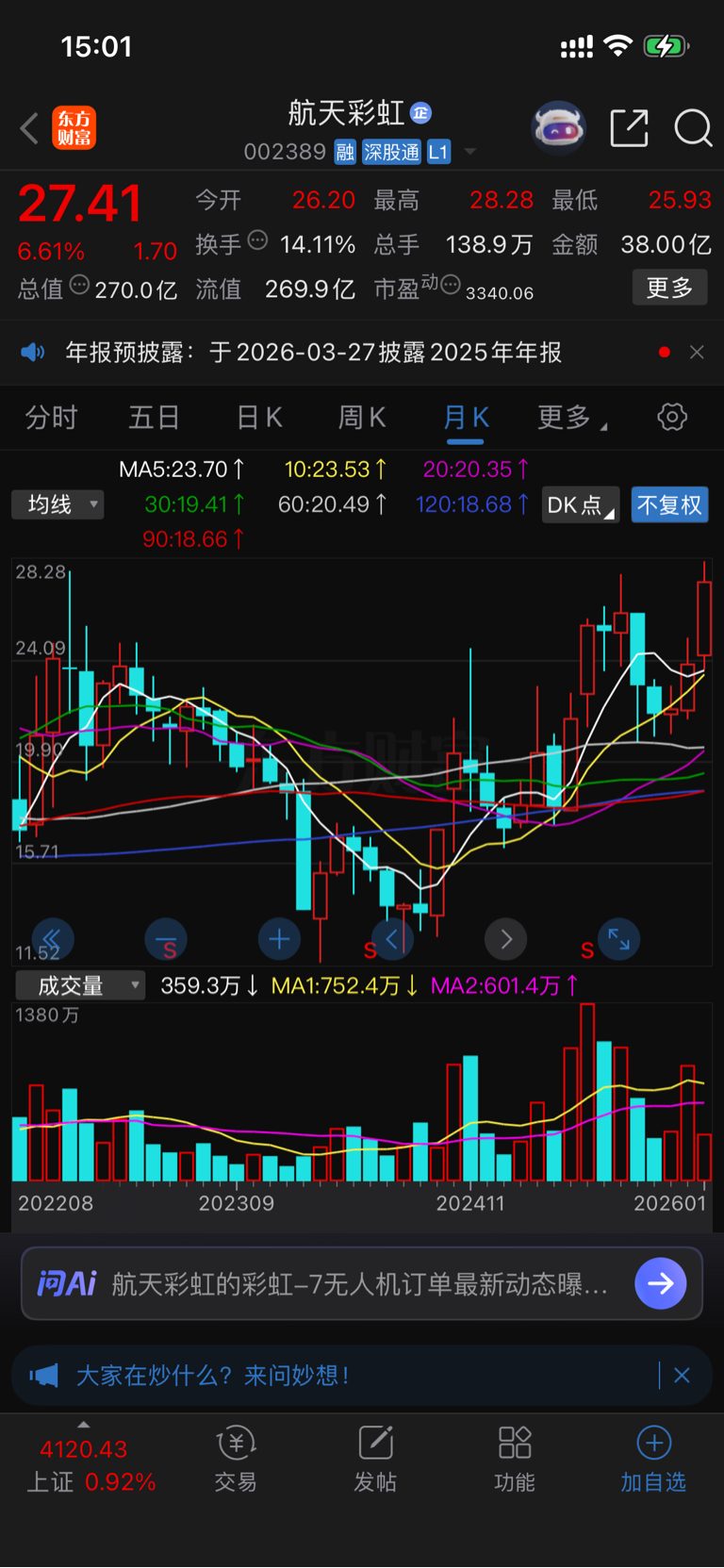Submit the AI question arrow button
Screen dimensions: 724x1568
(x=661, y=1283)
